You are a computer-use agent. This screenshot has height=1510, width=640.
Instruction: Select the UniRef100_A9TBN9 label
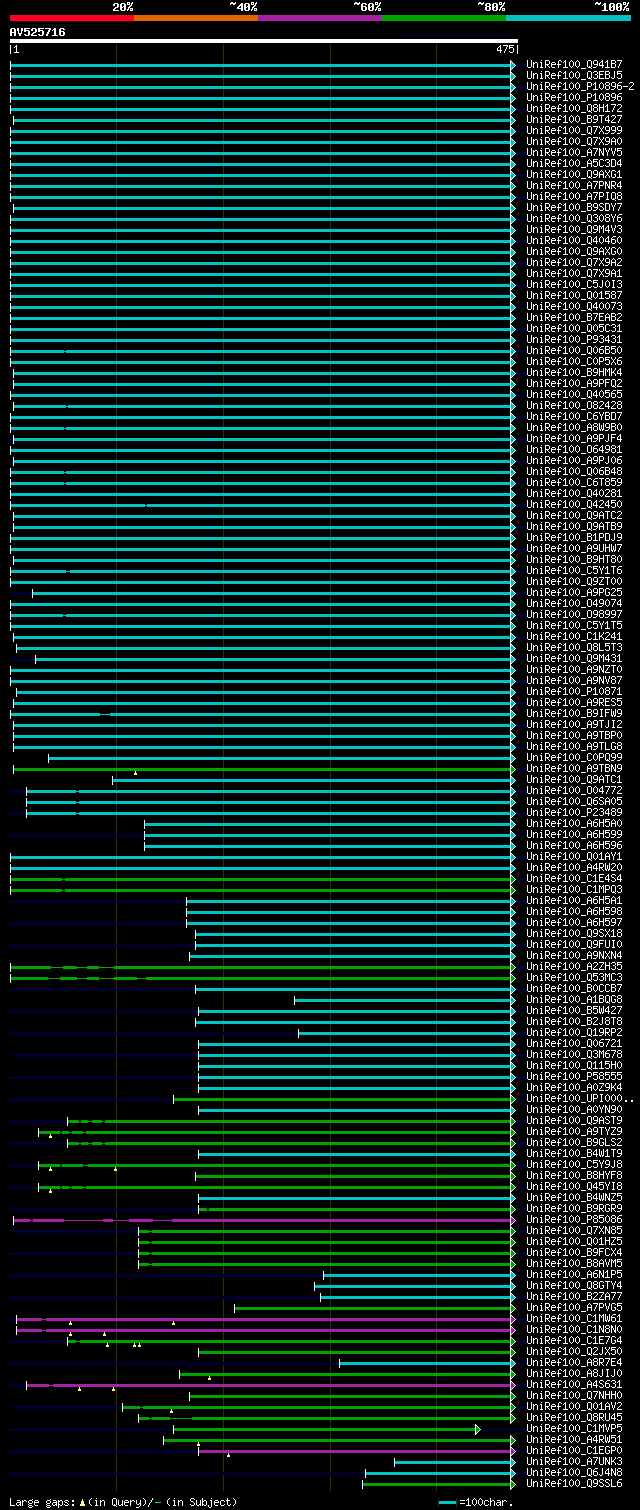pos(574,769)
